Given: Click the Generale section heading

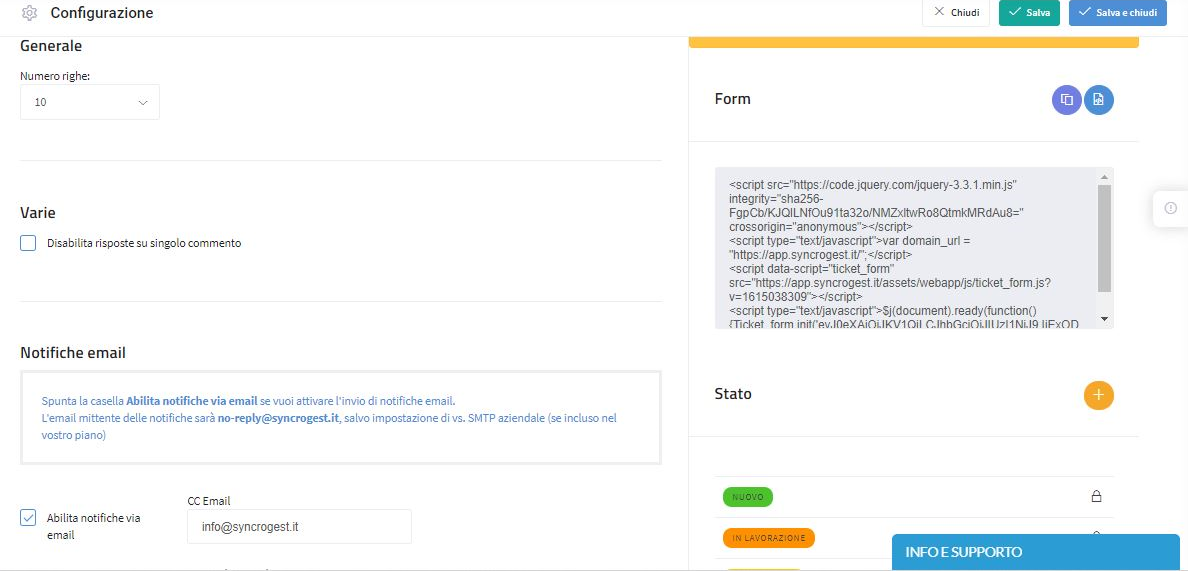Looking at the screenshot, I should pyautogui.click(x=51, y=46).
